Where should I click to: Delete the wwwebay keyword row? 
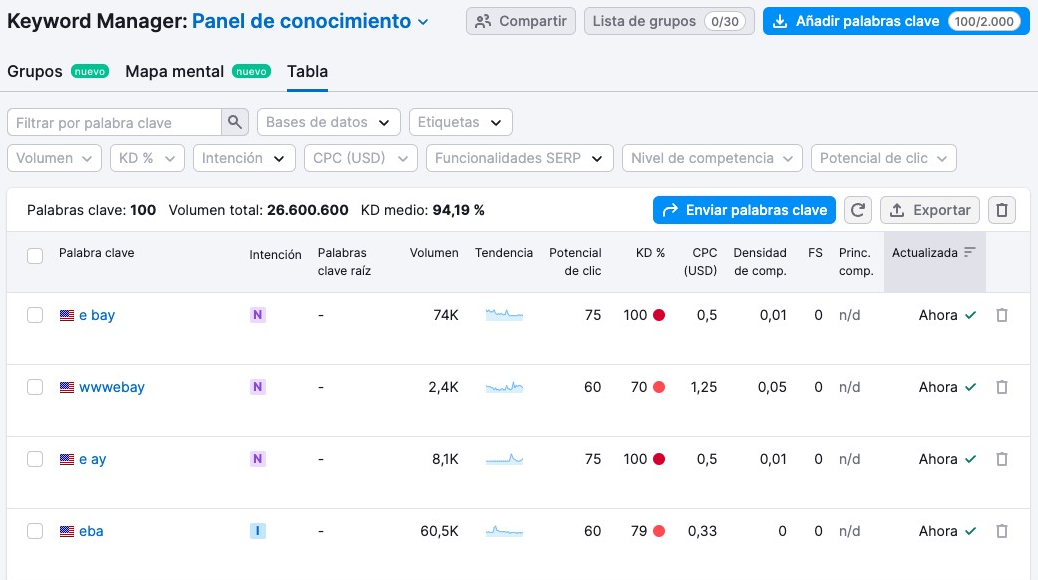coord(1002,387)
